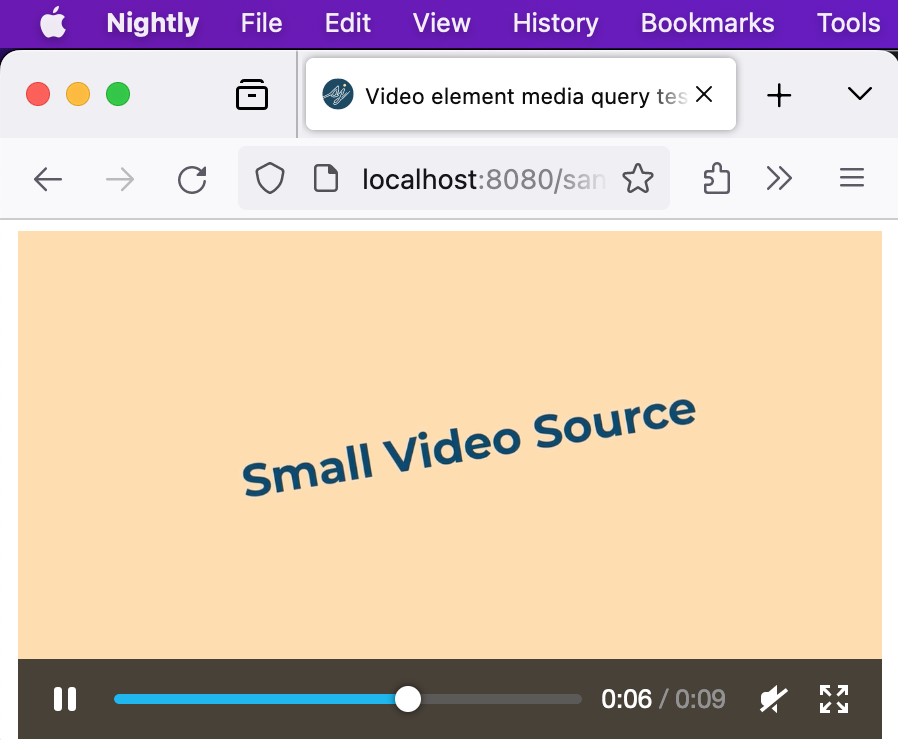The width and height of the screenshot is (898, 740).
Task: Open the History menu
Action: [x=555, y=23]
